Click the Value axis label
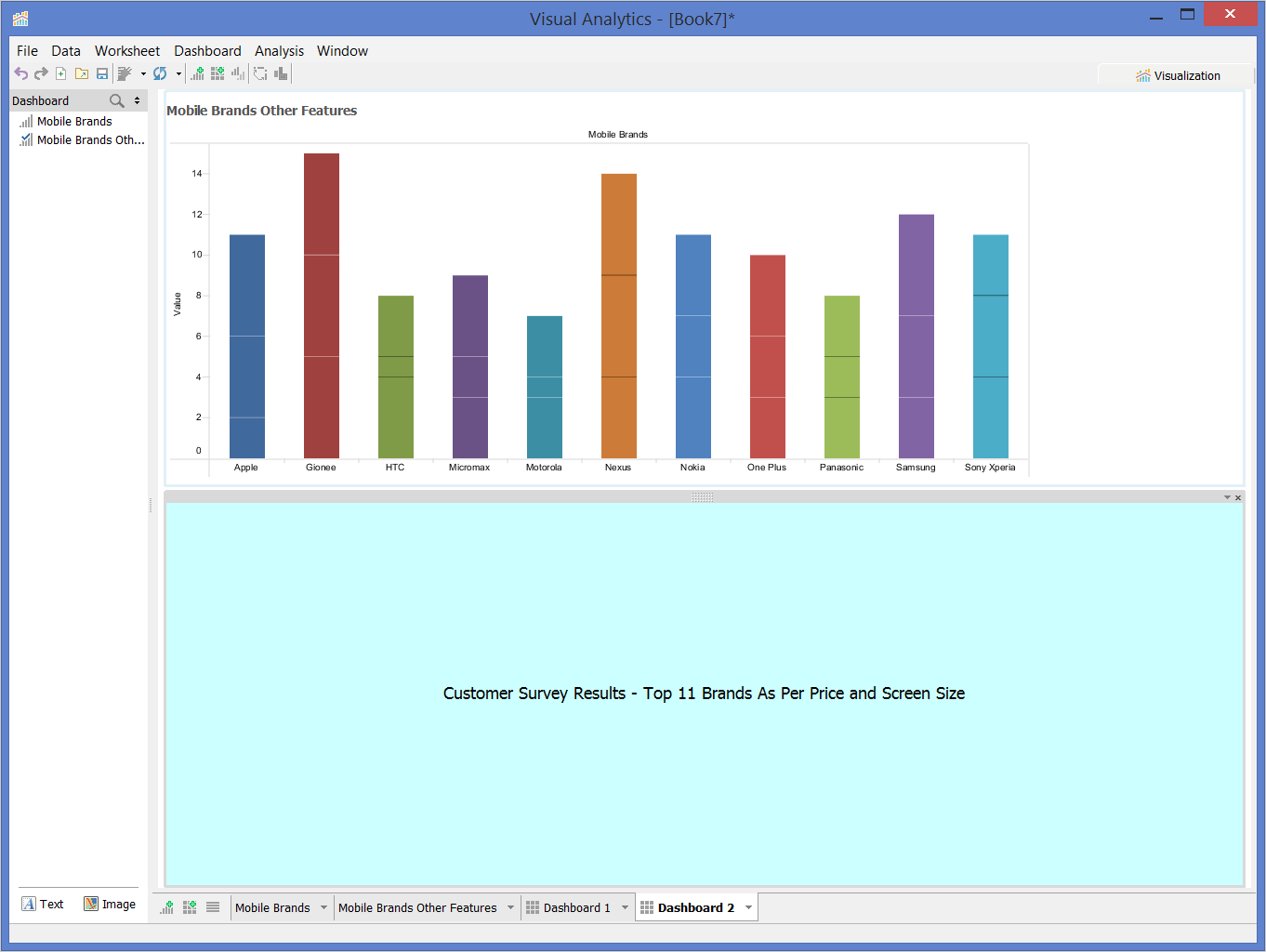 [x=178, y=304]
